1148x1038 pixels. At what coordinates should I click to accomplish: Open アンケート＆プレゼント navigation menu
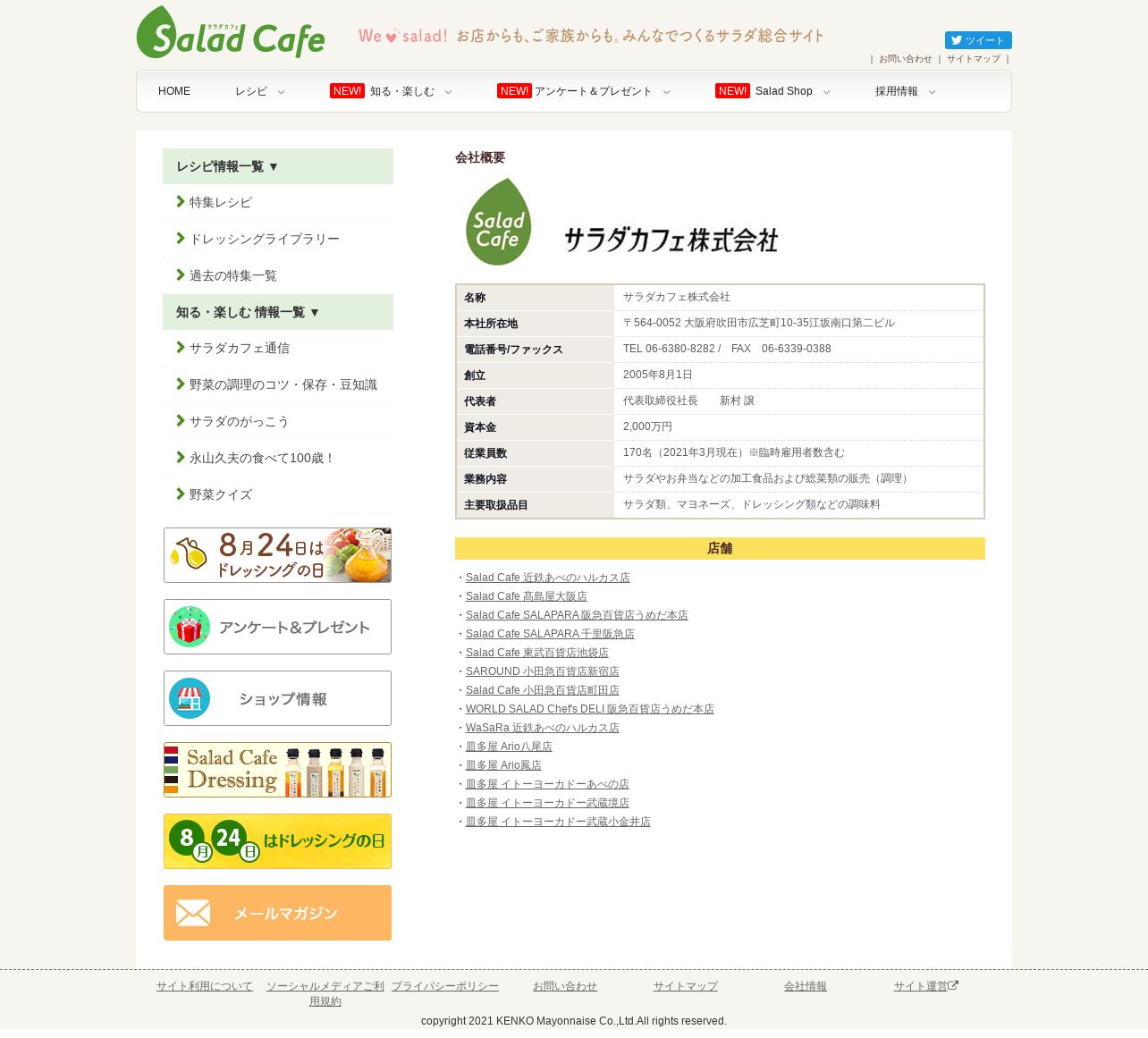tap(593, 91)
